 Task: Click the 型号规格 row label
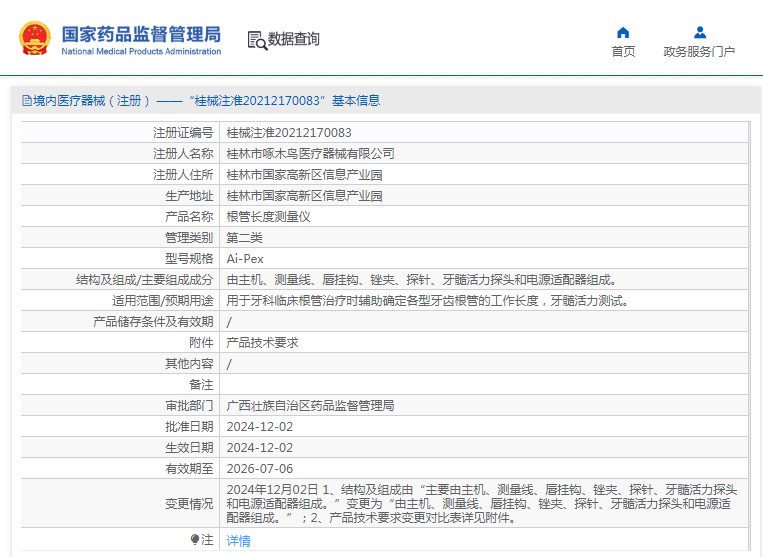click(189, 258)
